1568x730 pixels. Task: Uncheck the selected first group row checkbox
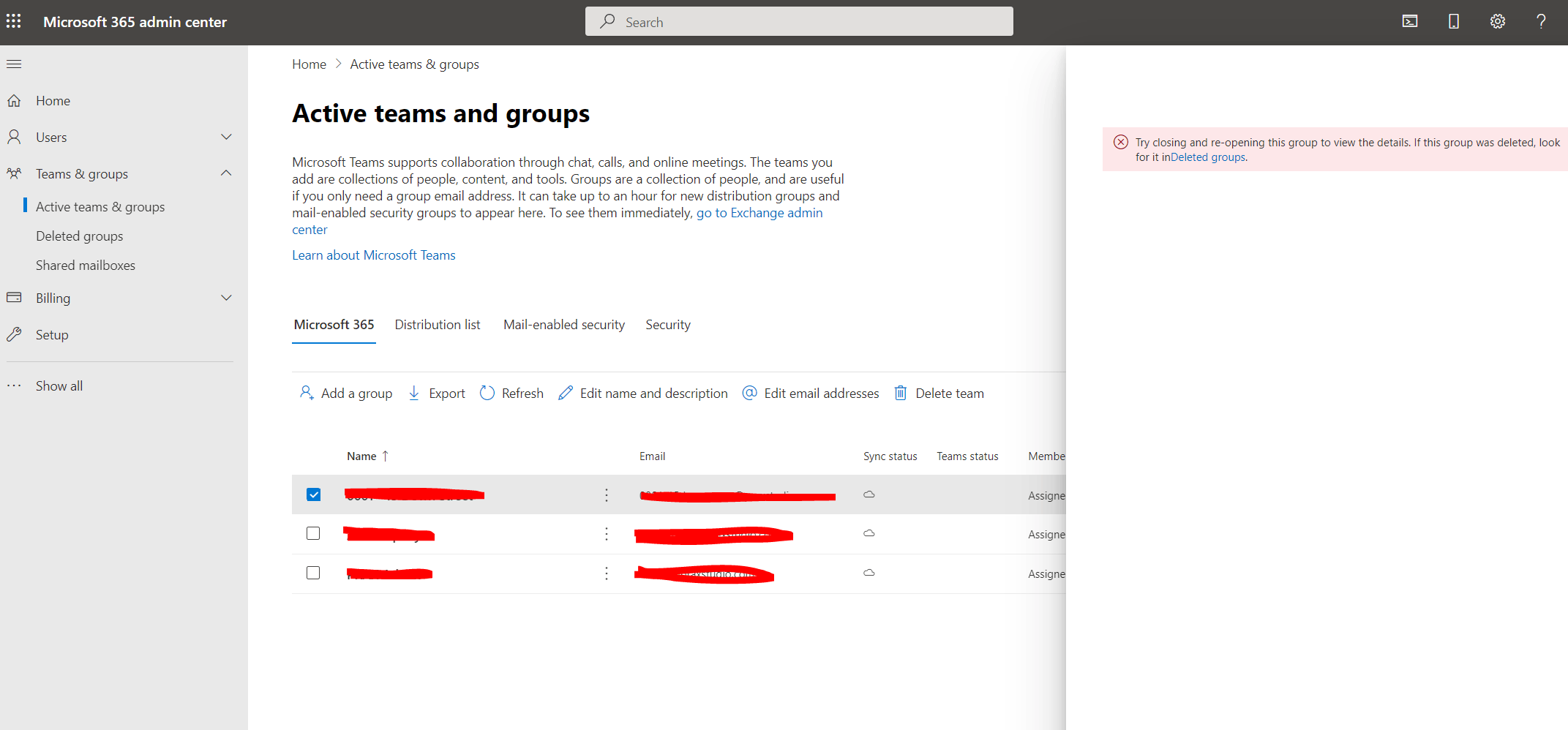pos(313,494)
